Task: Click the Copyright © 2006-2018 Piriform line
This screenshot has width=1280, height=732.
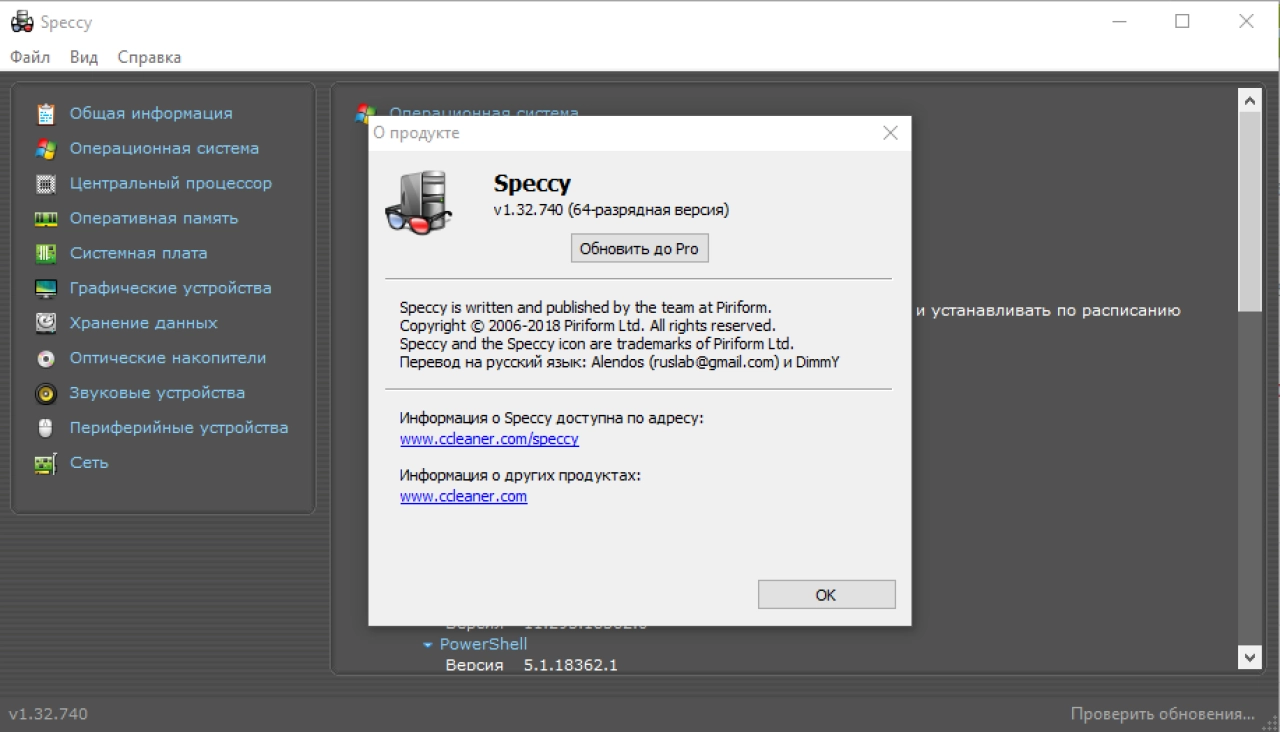Action: pos(587,326)
